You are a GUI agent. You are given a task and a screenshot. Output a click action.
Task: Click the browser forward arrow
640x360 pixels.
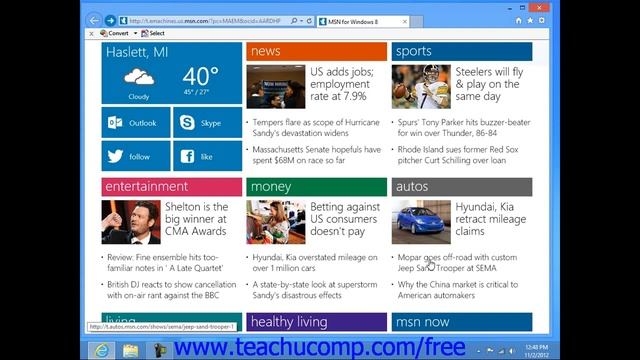point(110,20)
